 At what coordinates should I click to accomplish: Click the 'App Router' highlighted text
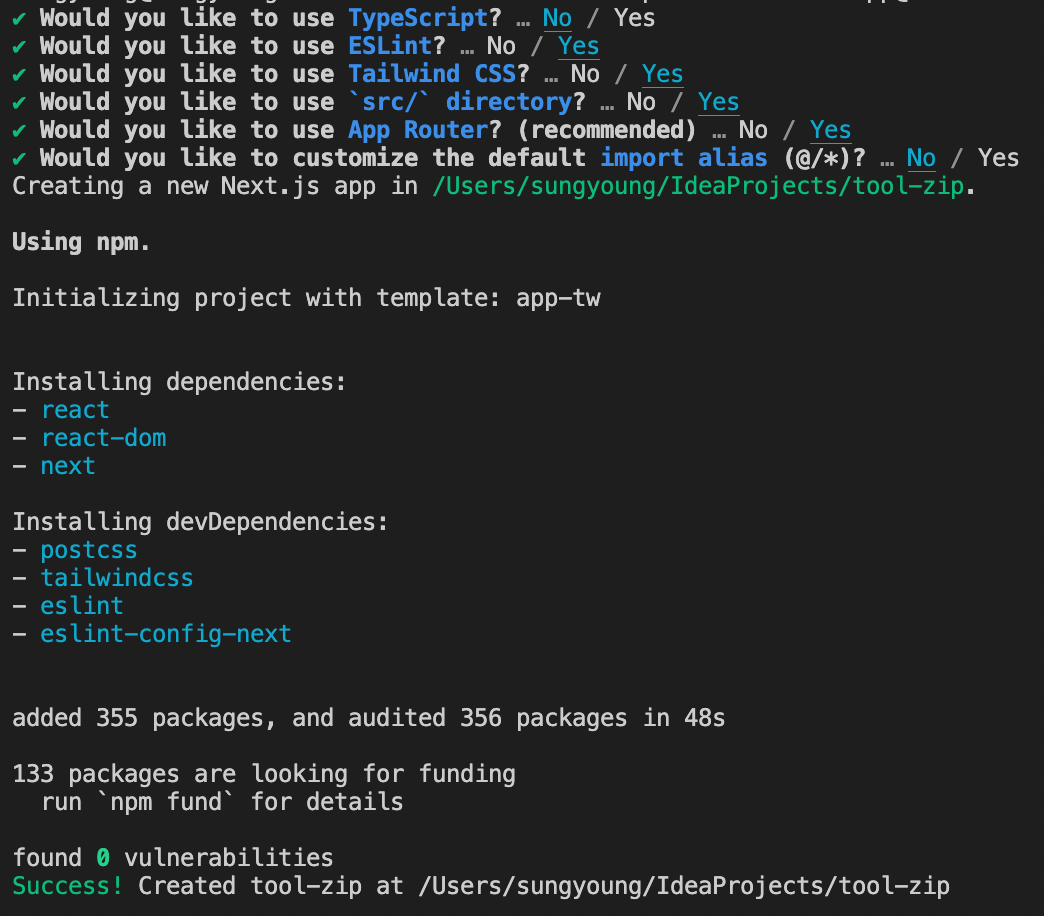pos(418,130)
